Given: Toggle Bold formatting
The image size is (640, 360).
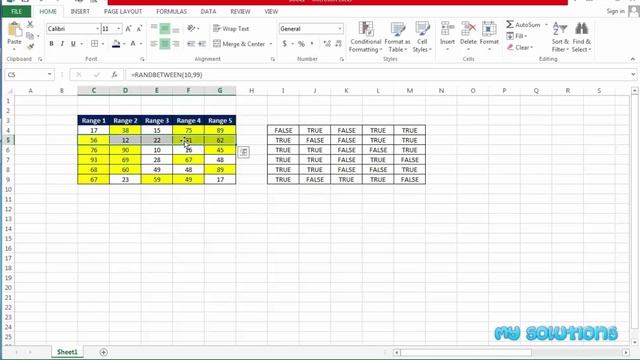Looking at the screenshot, I should click(x=51, y=44).
